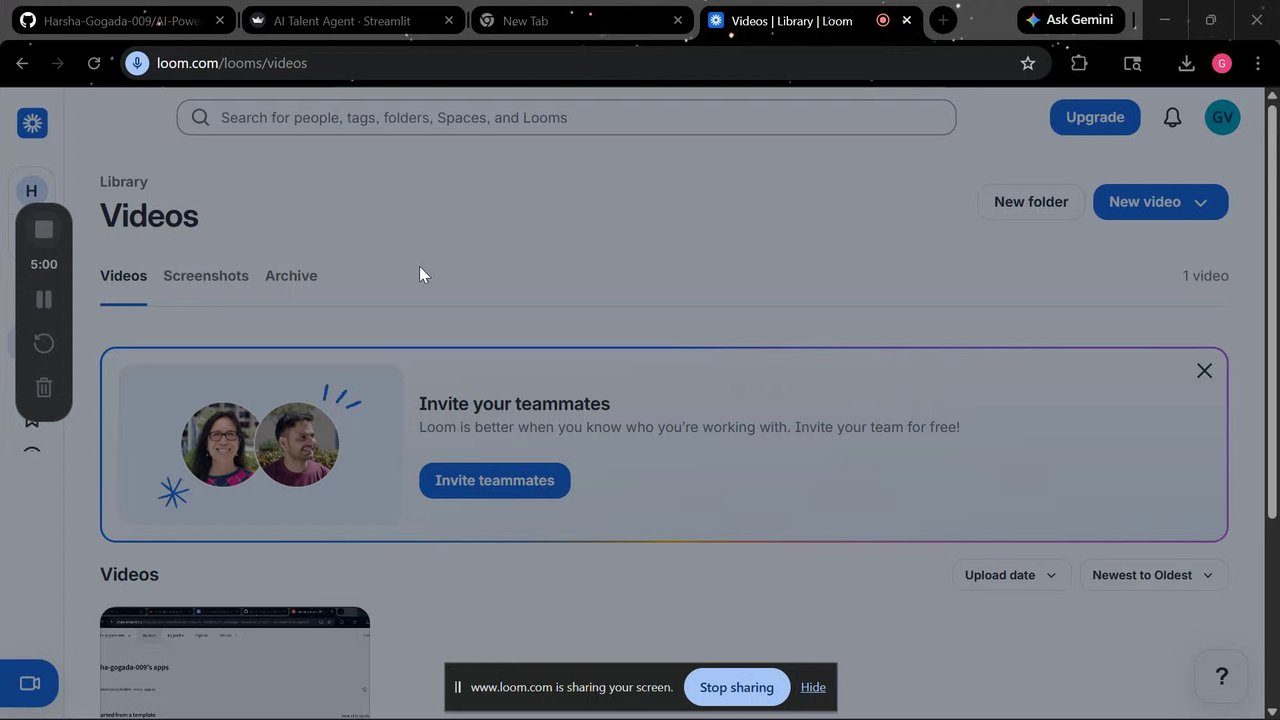The image size is (1280, 720).
Task: Open the H workspace avatar
Action: tap(31, 191)
